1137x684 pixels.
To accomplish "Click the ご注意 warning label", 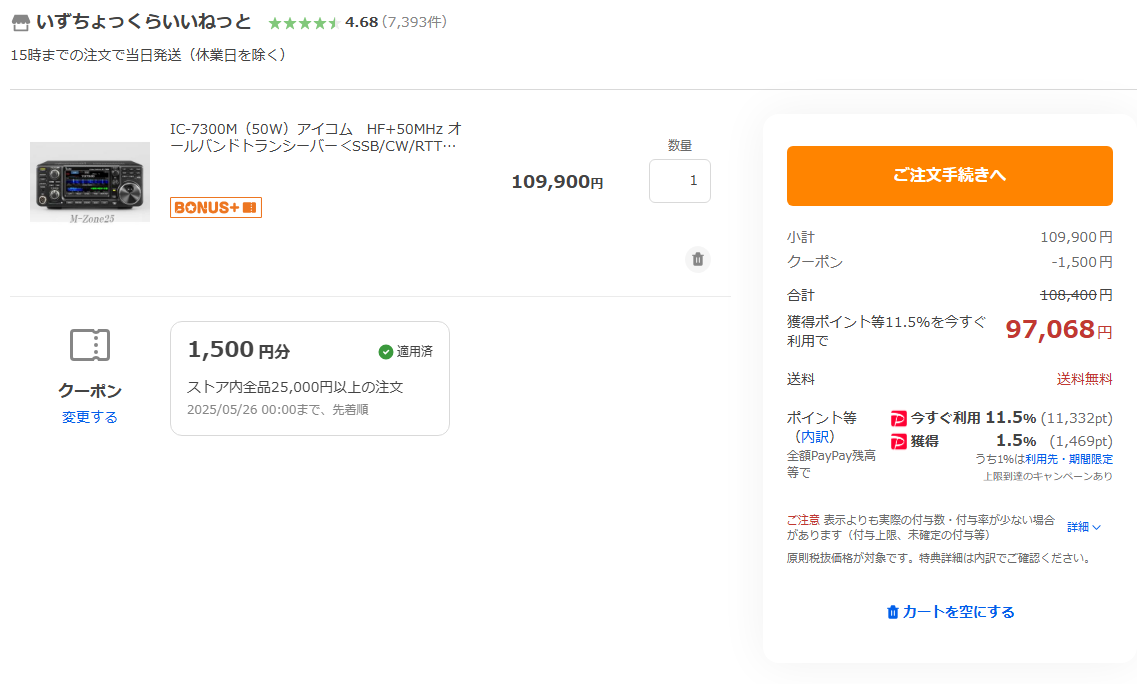I will (x=803, y=520).
